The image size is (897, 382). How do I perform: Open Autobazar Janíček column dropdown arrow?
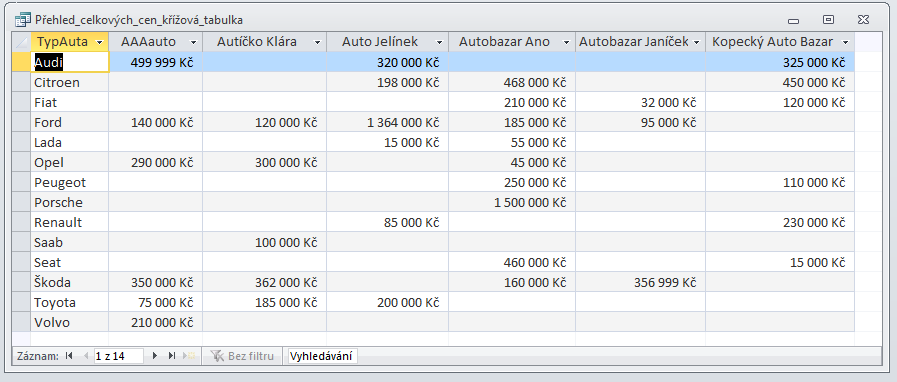(696, 42)
